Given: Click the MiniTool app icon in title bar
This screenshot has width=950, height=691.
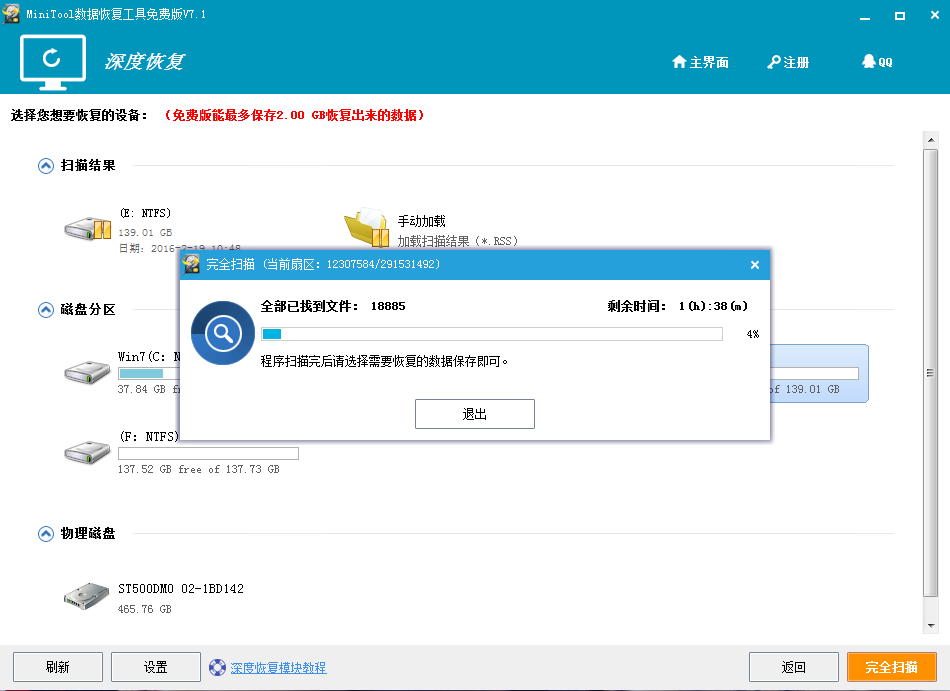Looking at the screenshot, I should pos(11,13).
